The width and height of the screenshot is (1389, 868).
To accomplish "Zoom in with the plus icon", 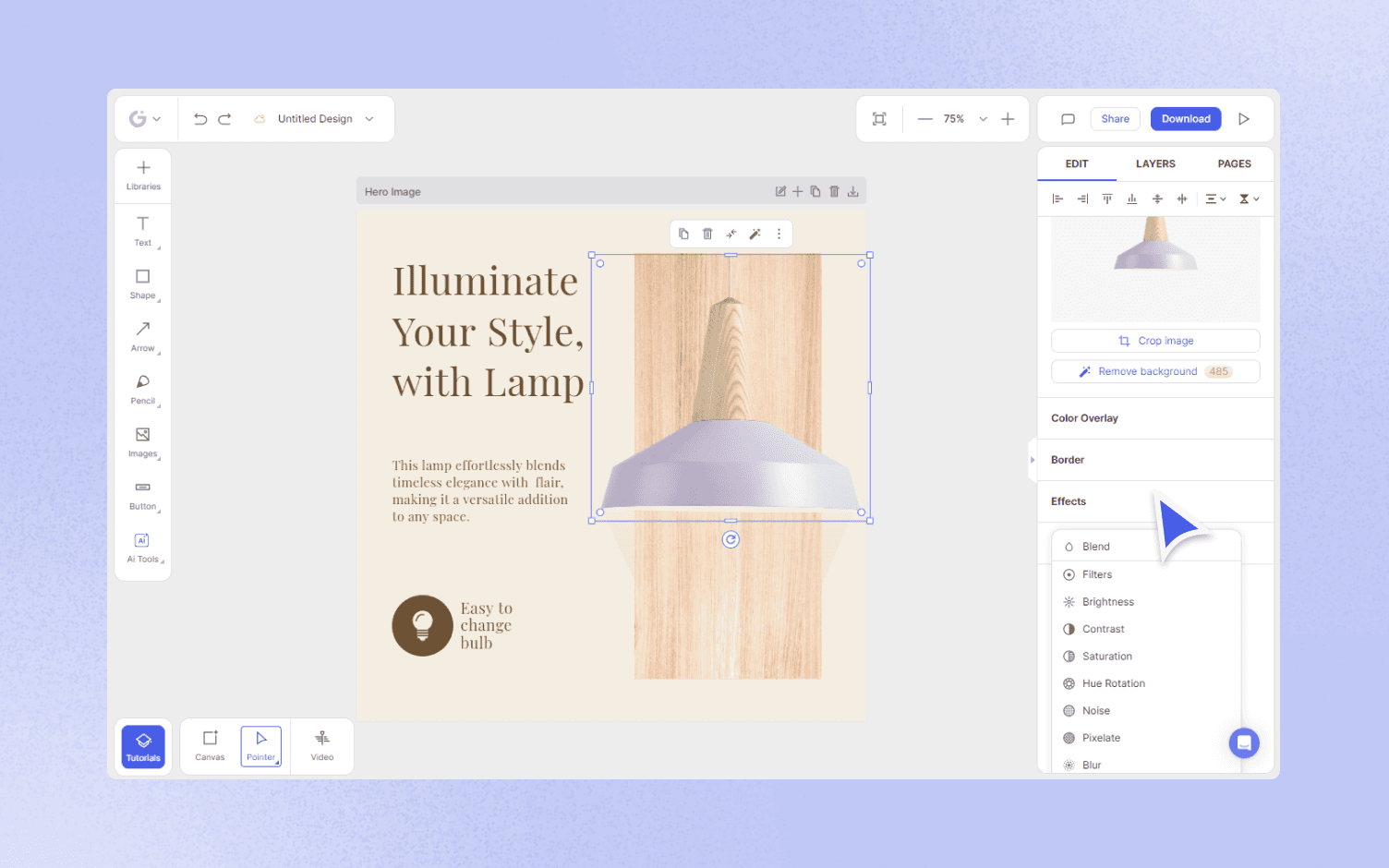I will 1008,119.
